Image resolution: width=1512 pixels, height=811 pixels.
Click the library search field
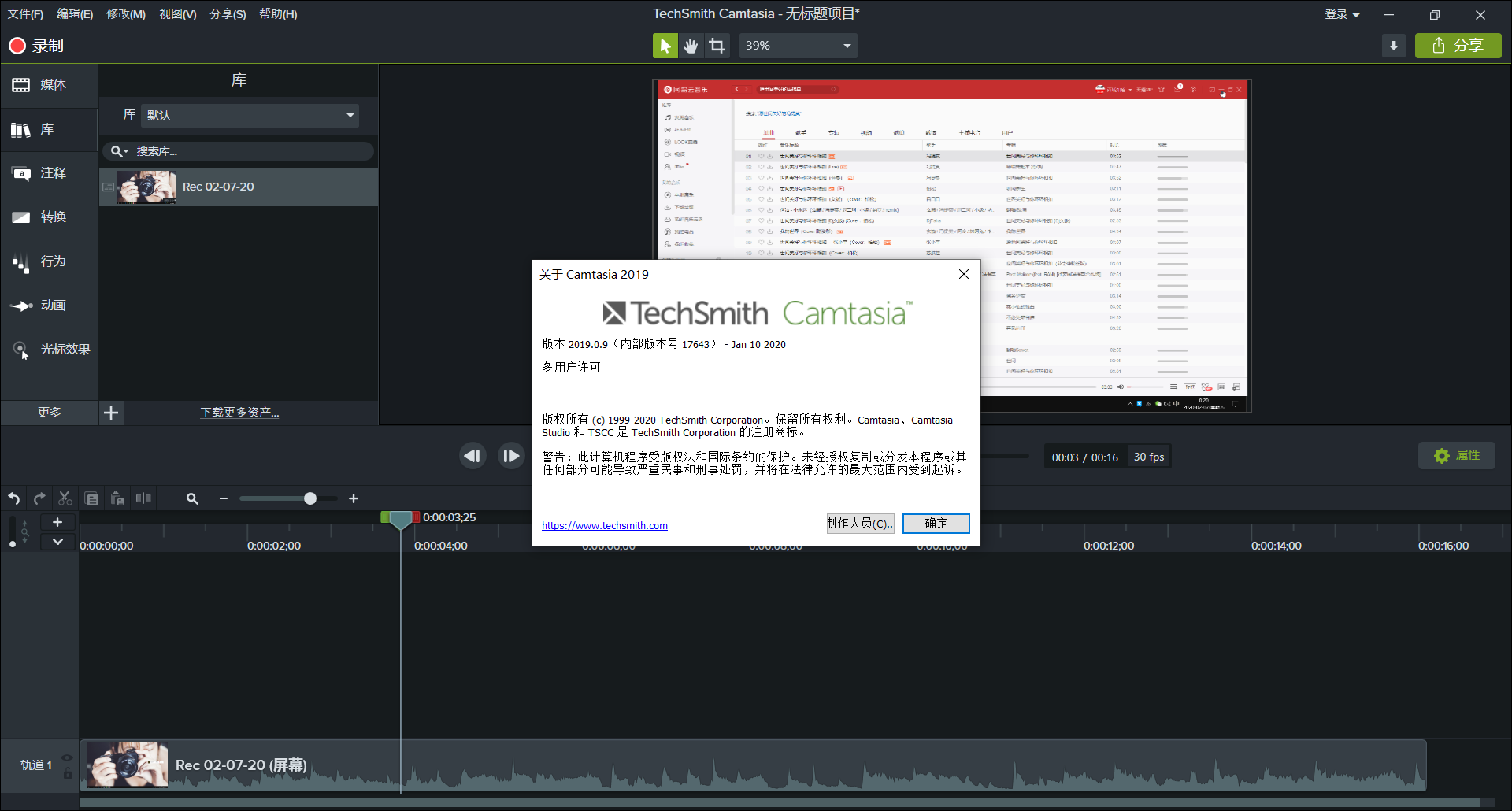tap(238, 151)
